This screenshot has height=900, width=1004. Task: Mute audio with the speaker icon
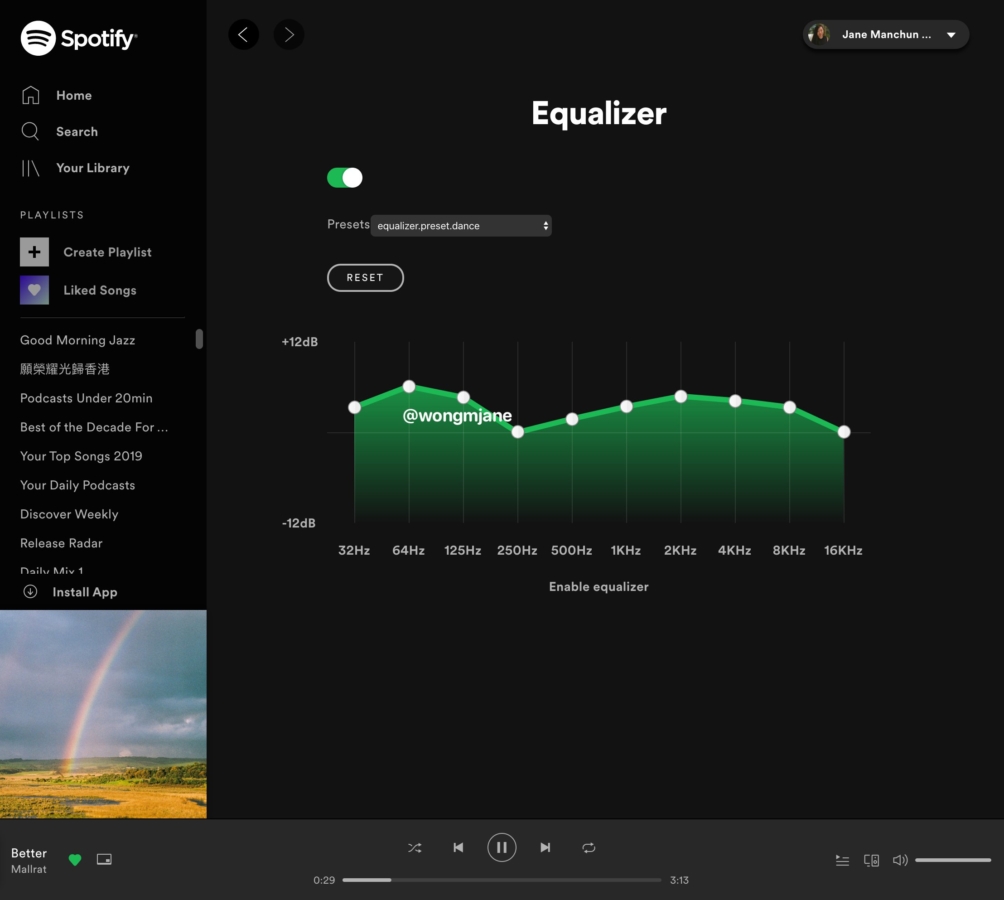tap(899, 860)
